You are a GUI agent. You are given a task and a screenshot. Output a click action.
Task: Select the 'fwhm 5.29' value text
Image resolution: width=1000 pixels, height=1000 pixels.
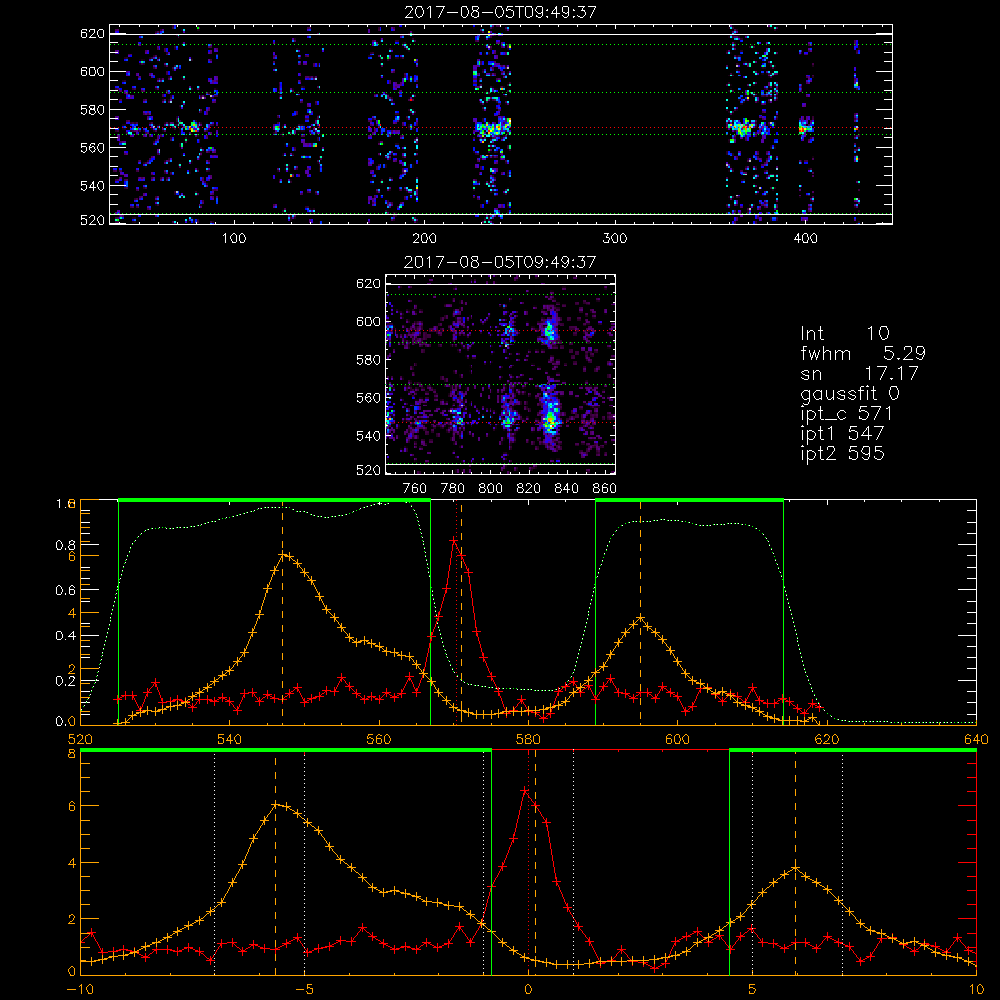[862, 353]
